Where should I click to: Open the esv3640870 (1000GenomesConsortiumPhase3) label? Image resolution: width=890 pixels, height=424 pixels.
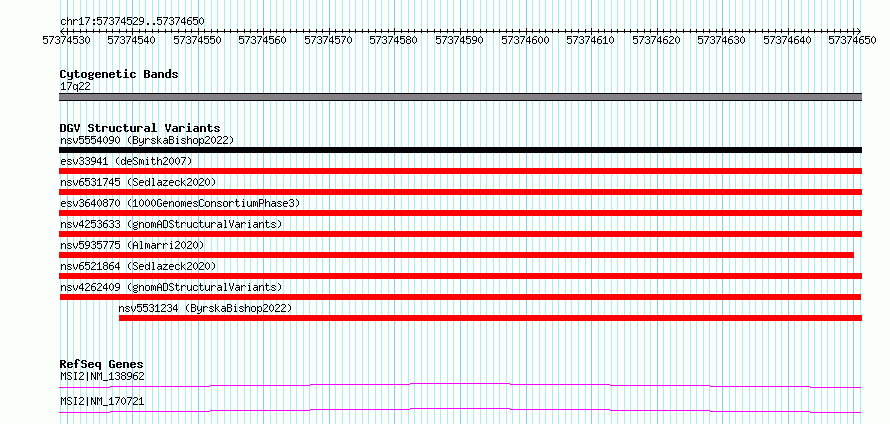tap(180, 203)
